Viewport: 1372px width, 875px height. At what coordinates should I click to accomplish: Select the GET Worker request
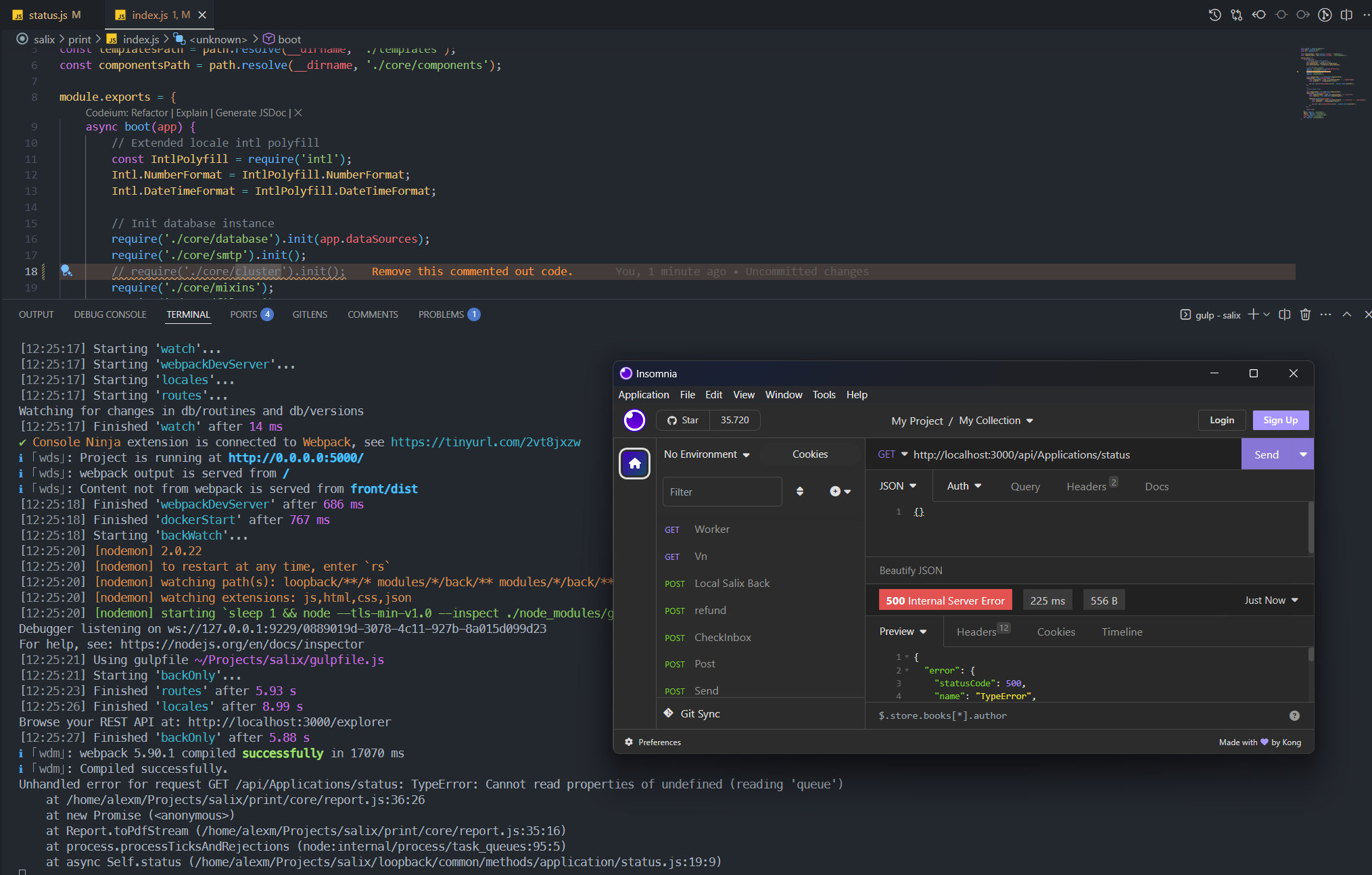[x=762, y=529]
